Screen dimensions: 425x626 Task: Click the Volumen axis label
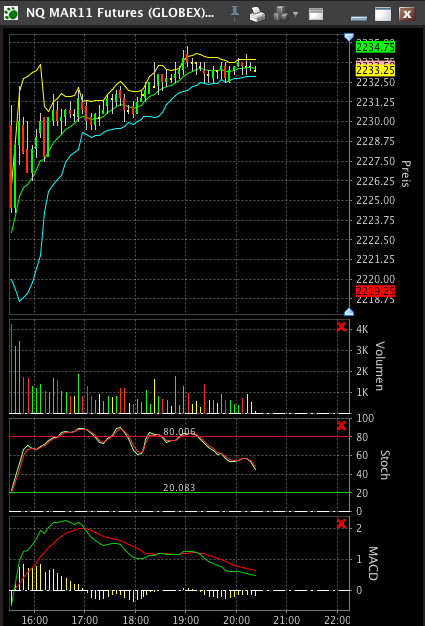coord(380,366)
